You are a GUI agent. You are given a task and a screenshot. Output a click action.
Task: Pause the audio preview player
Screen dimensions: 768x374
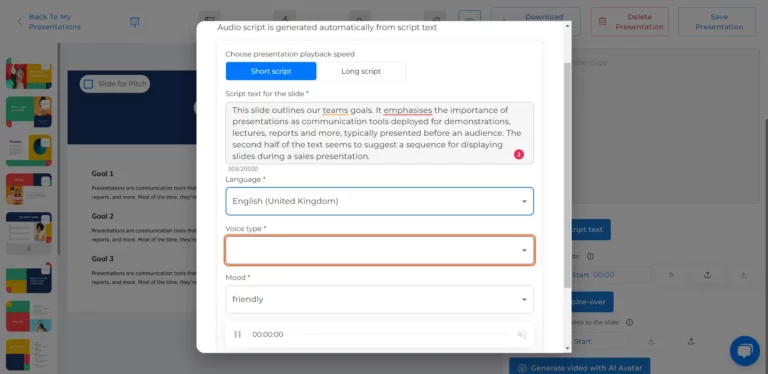[x=238, y=334]
